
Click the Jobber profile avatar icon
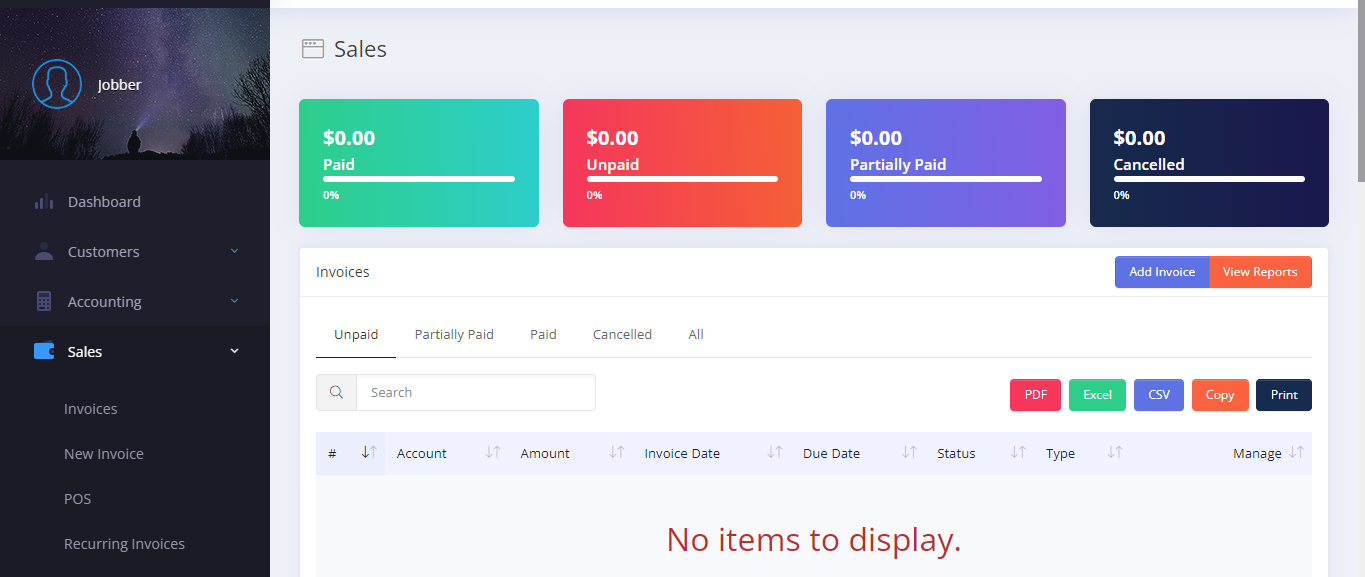coord(57,84)
